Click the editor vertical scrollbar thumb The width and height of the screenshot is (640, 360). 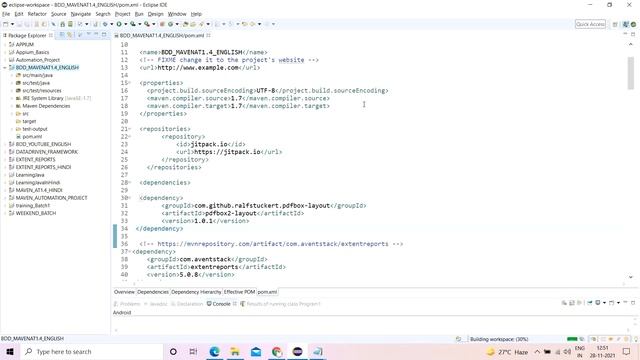[631, 73]
